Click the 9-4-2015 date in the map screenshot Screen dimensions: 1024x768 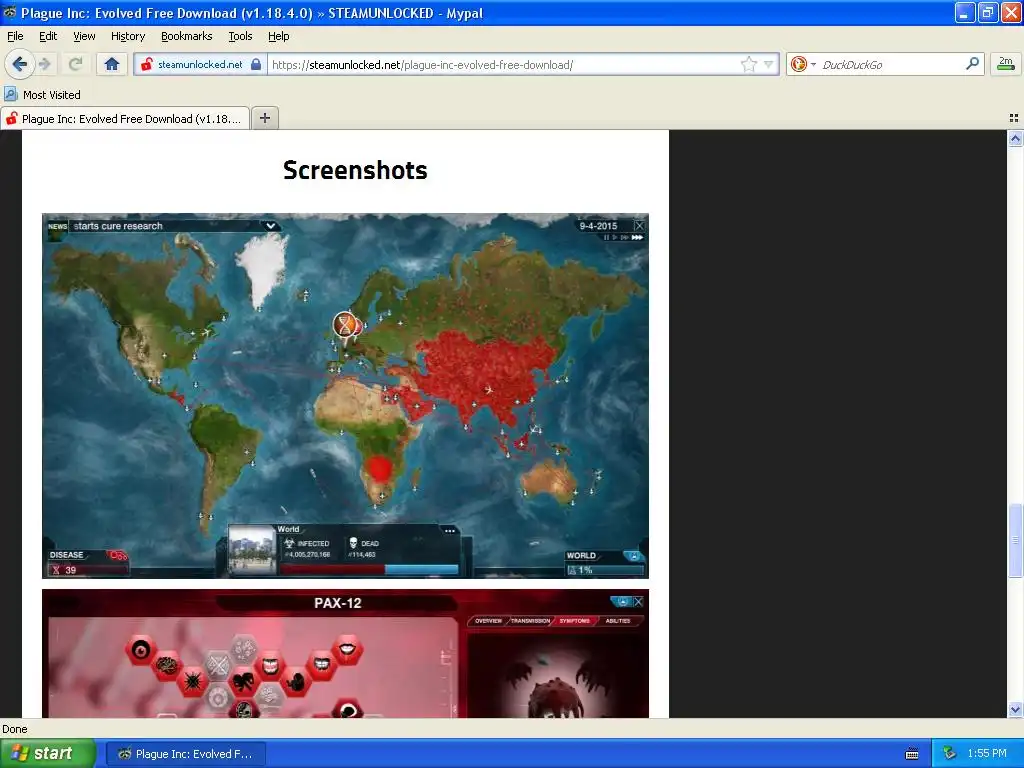pyautogui.click(x=598, y=226)
